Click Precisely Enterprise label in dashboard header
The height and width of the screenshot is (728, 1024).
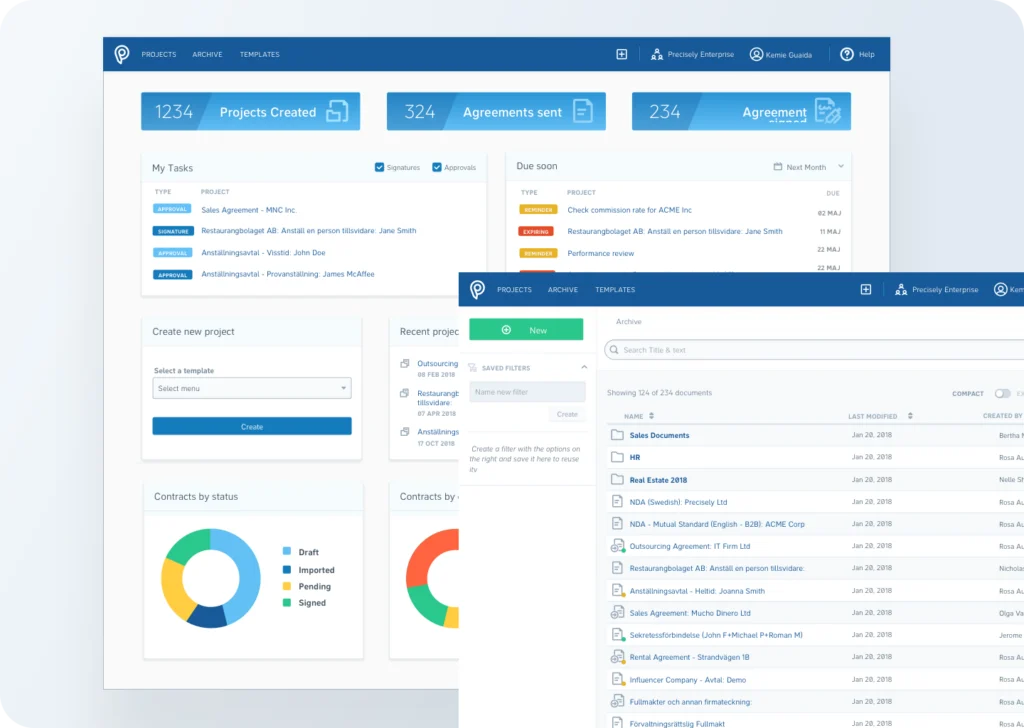(701, 54)
